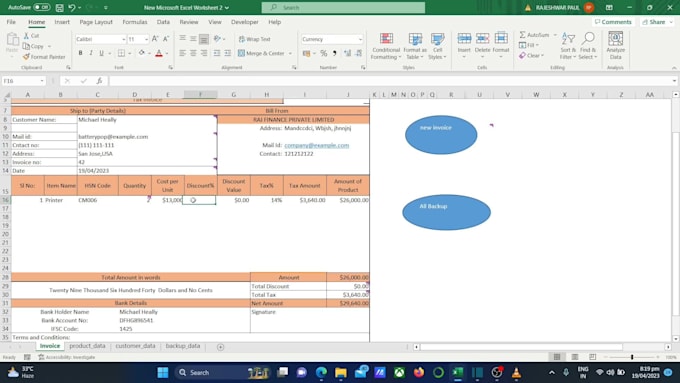Open the Format as Table gallery
The width and height of the screenshot is (680, 383).
415,46
